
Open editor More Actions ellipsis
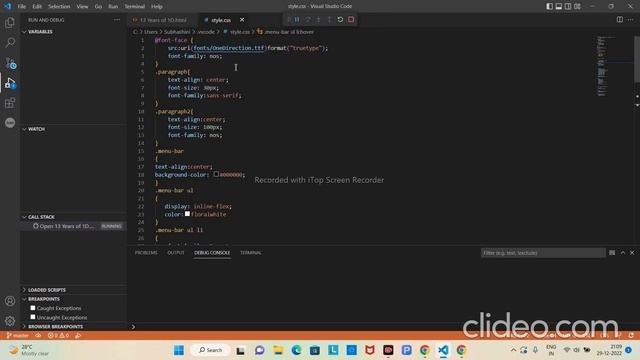point(631,20)
